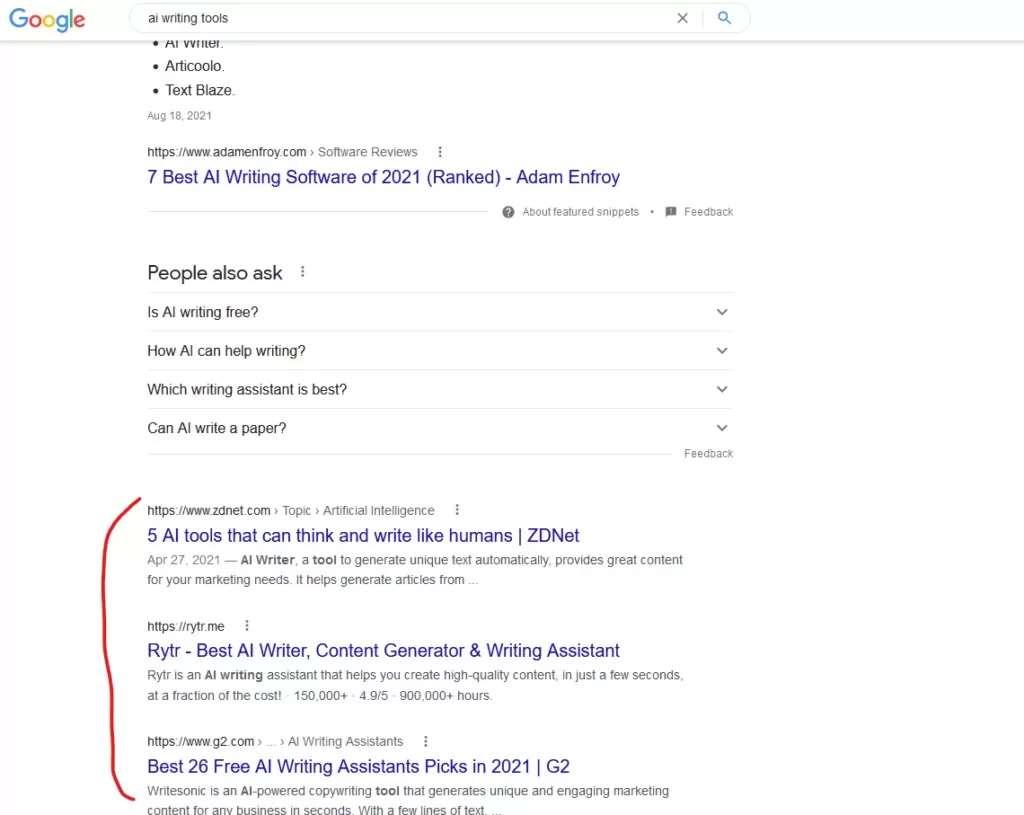Click the adamenfroy.com URL breadcrumb
The width and height of the screenshot is (1024, 815).
[x=282, y=152]
